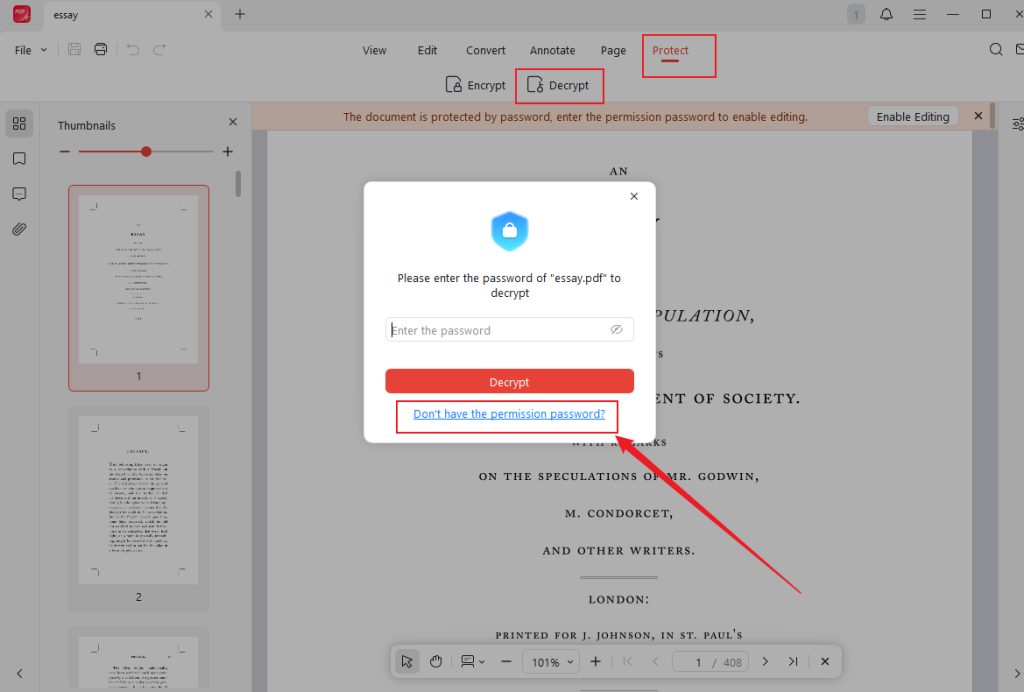The width and height of the screenshot is (1024, 692).
Task: Open the Comments panel in the sidebar
Action: (18, 193)
